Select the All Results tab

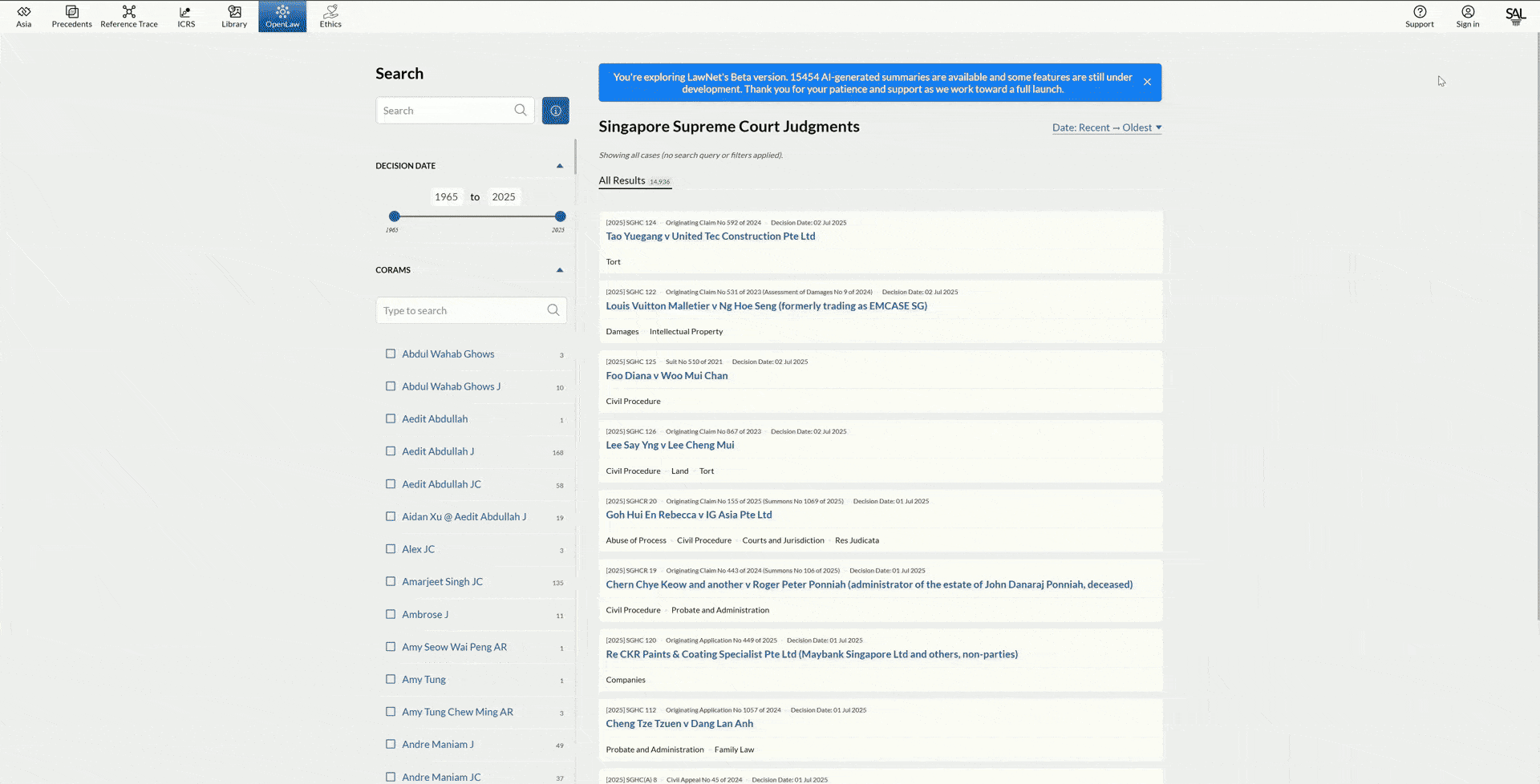click(634, 181)
